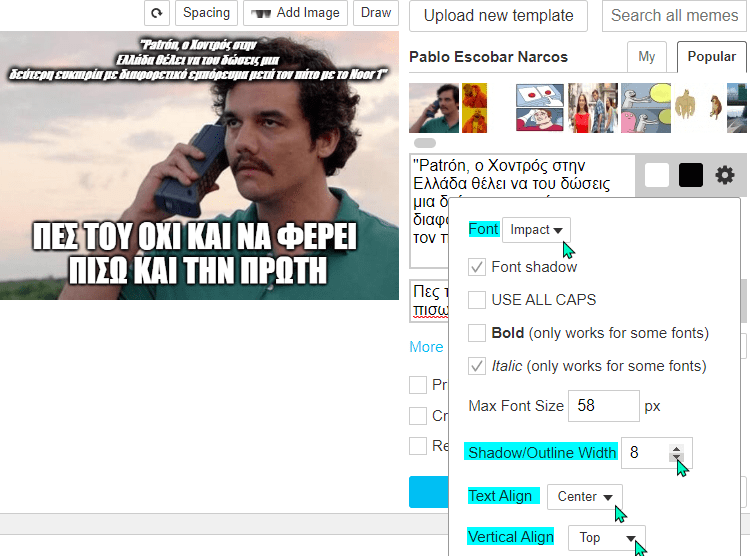Select the Two Buttons template thumbnail
Viewport: 750px width, 556px height.
point(540,108)
